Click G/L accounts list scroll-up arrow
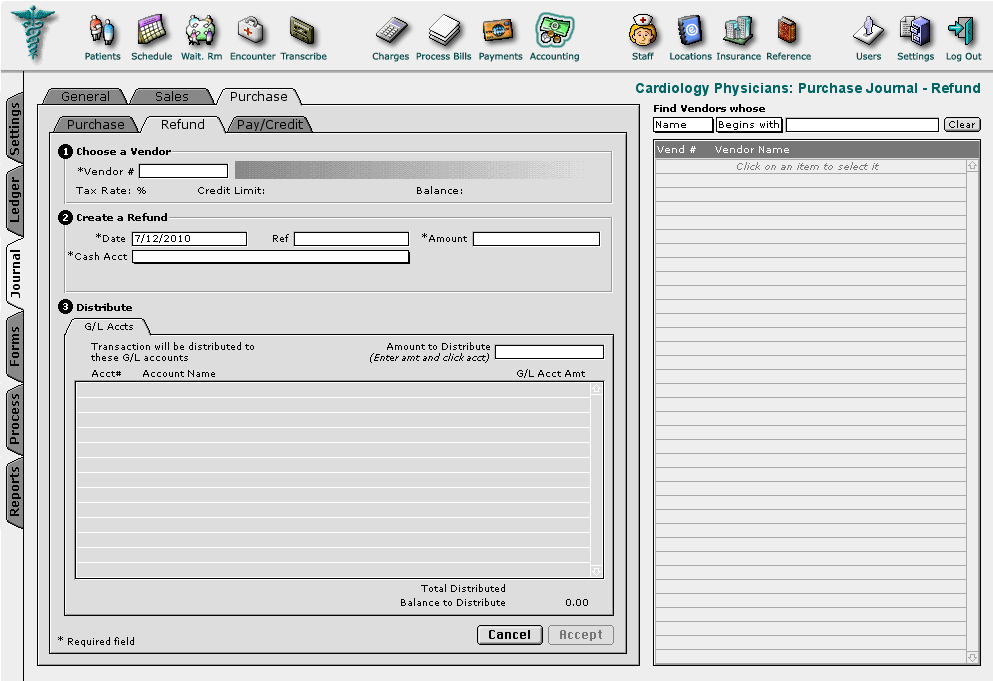Viewport: 993px width, 681px height. tap(596, 389)
